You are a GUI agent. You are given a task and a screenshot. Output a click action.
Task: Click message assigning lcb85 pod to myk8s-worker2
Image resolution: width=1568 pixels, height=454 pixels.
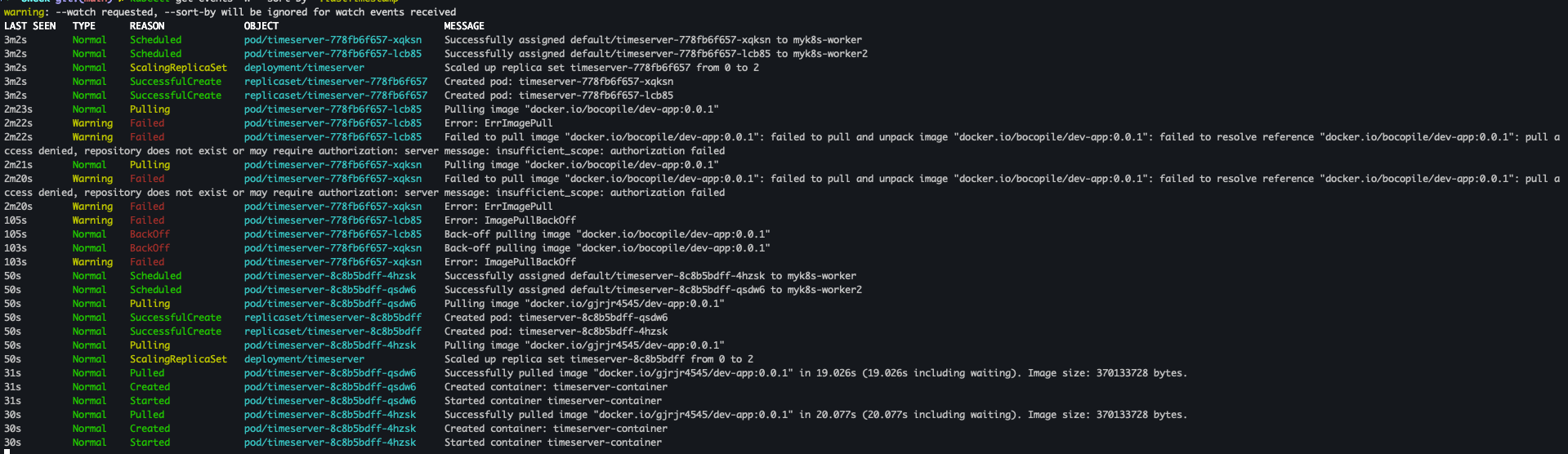tap(656, 54)
